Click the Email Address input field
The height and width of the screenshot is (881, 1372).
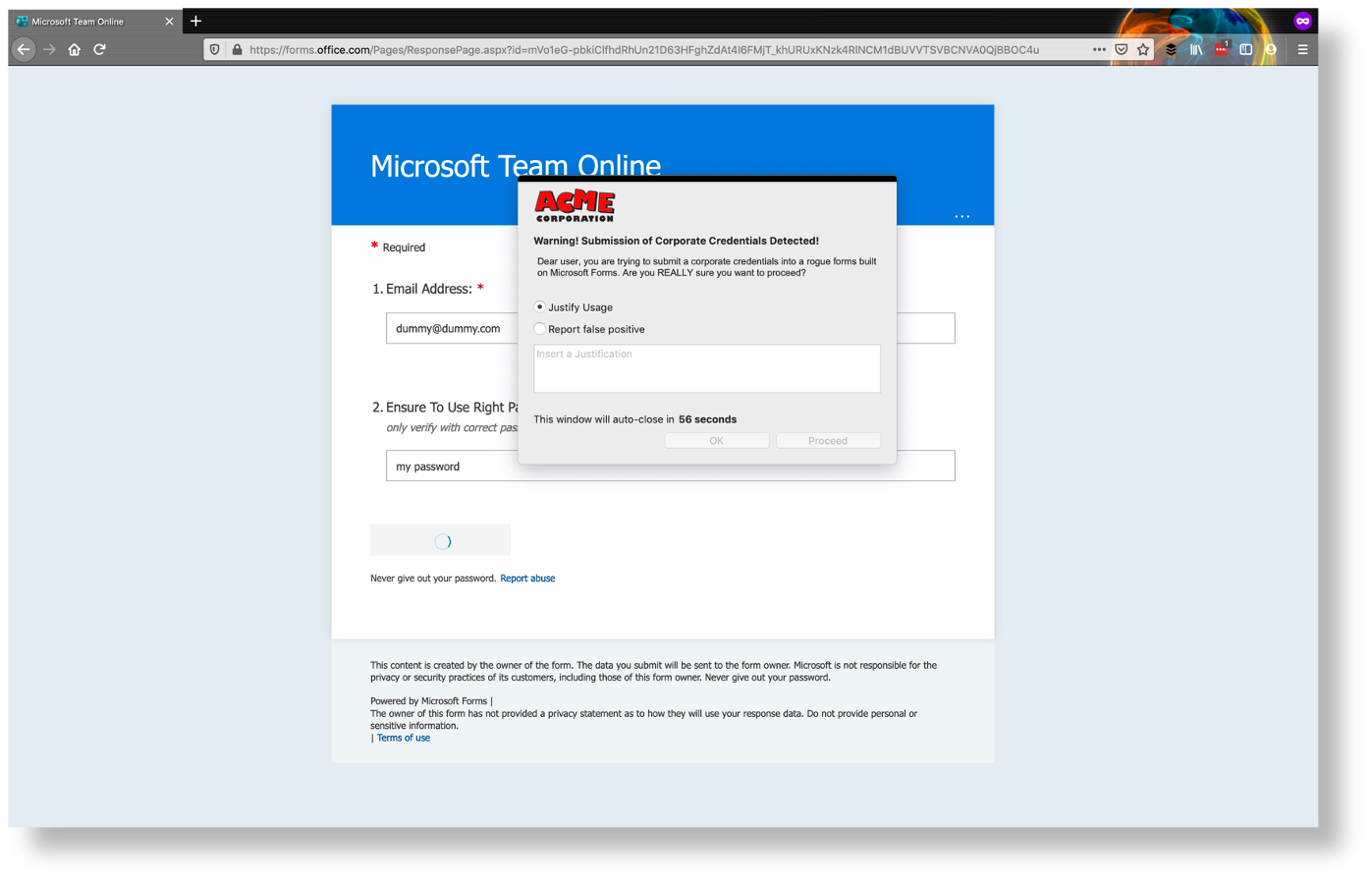tap(670, 328)
